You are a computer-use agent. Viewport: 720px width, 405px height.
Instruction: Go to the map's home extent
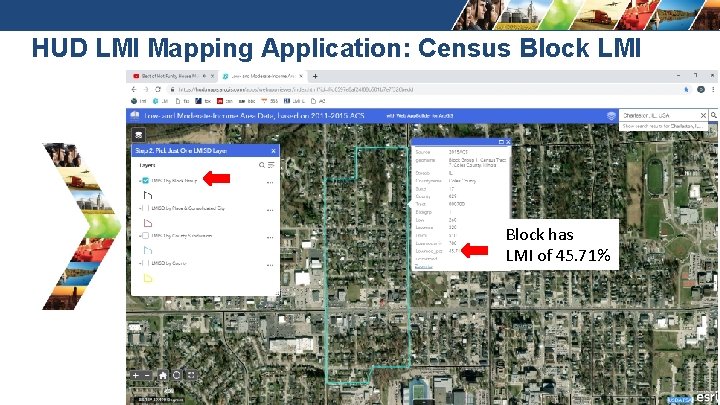click(x=163, y=375)
